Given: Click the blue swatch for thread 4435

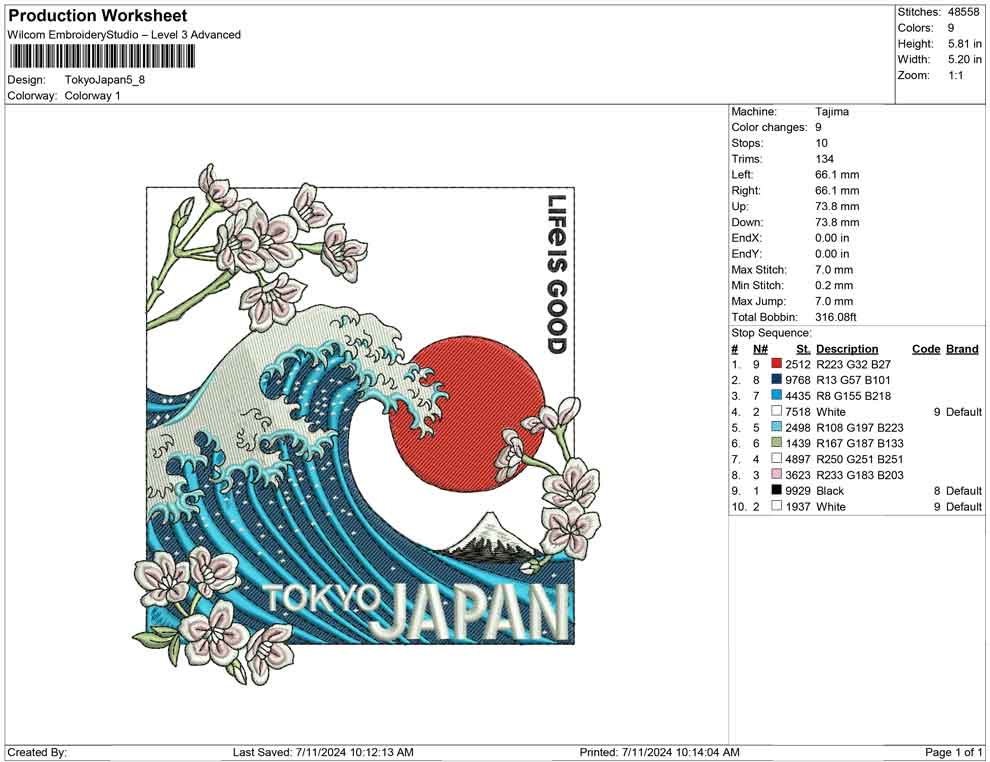Looking at the screenshot, I should [776, 395].
